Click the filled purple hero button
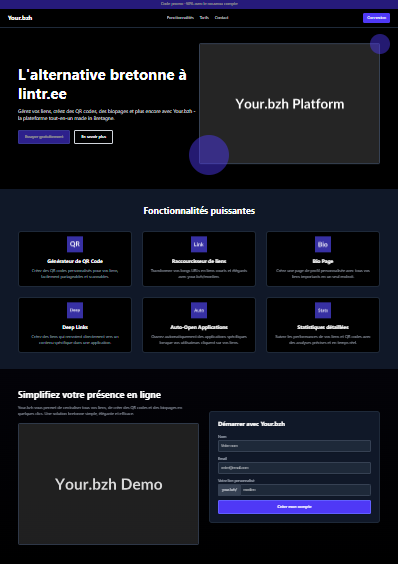Screen dimensions: 398x564 point(44,137)
